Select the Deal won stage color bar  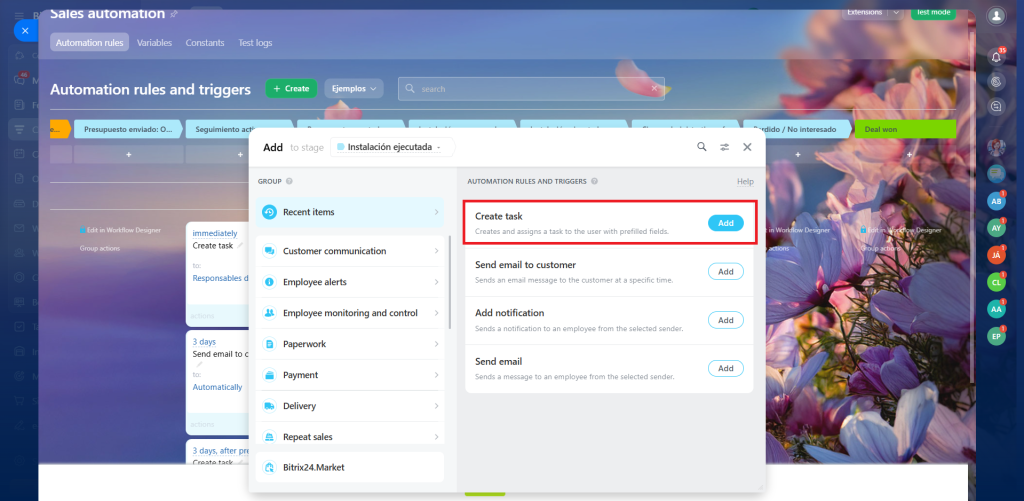click(905, 129)
